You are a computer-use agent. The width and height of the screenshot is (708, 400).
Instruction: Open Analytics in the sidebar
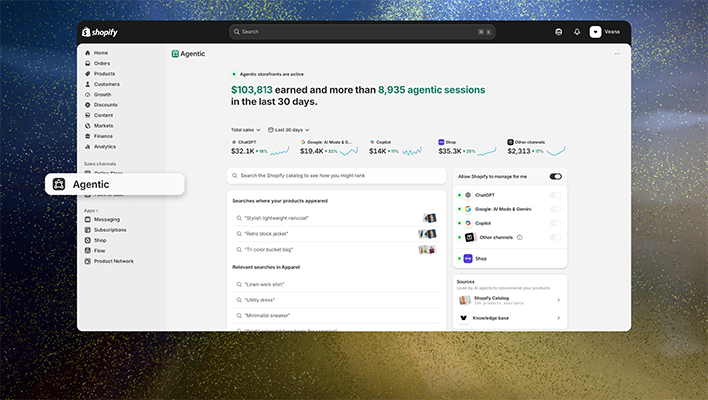point(105,146)
